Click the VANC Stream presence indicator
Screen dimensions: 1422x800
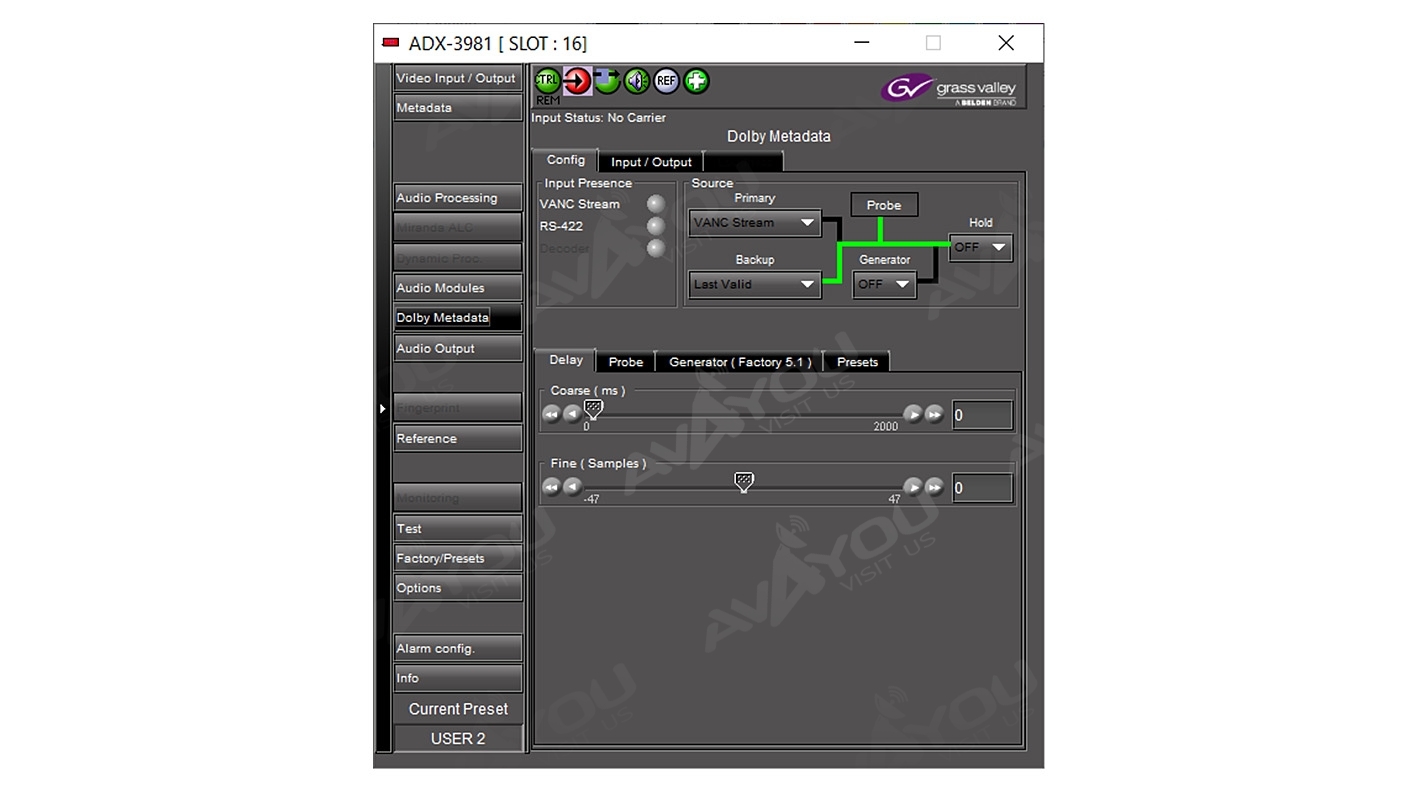tap(656, 204)
